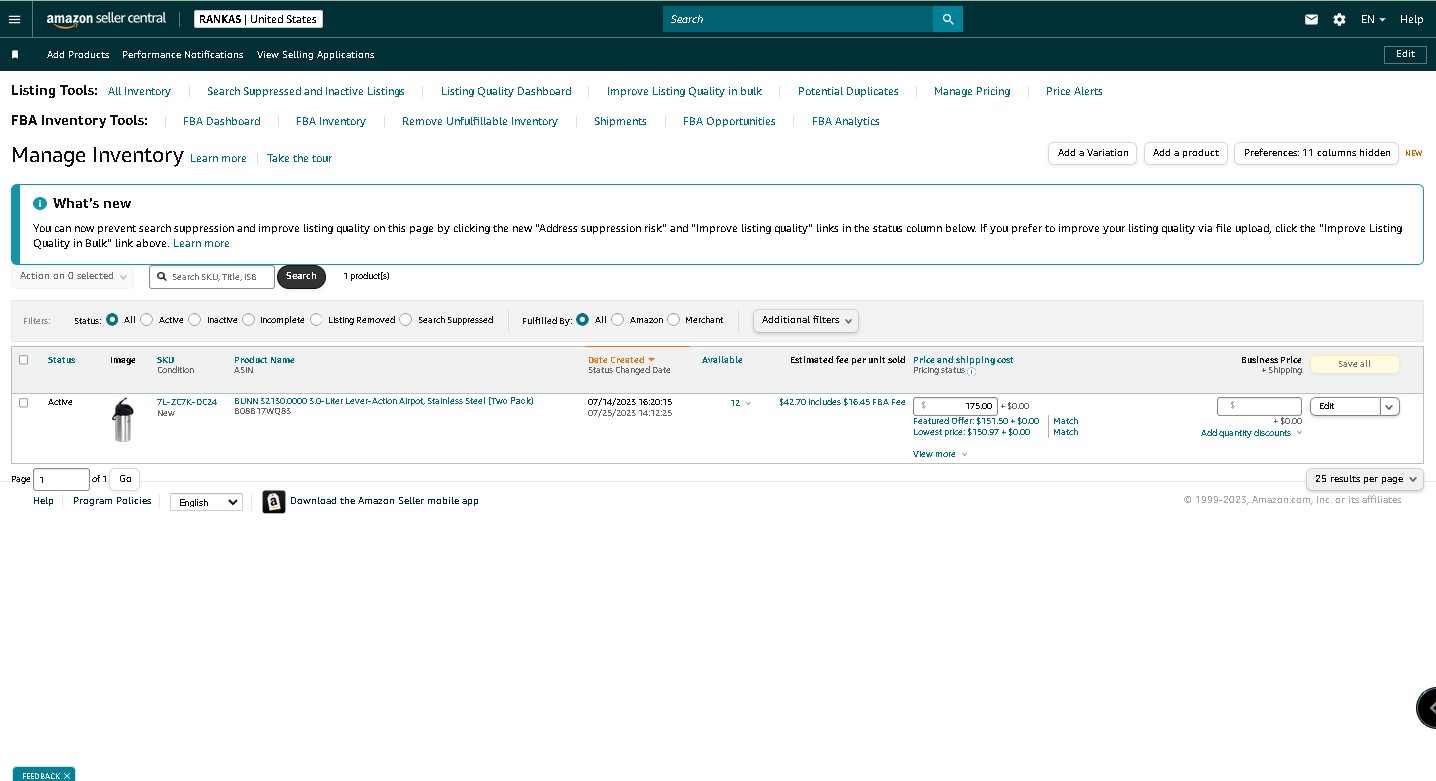Click the Add a product button
Viewport: 1436px width, 781px height.
[1186, 153]
